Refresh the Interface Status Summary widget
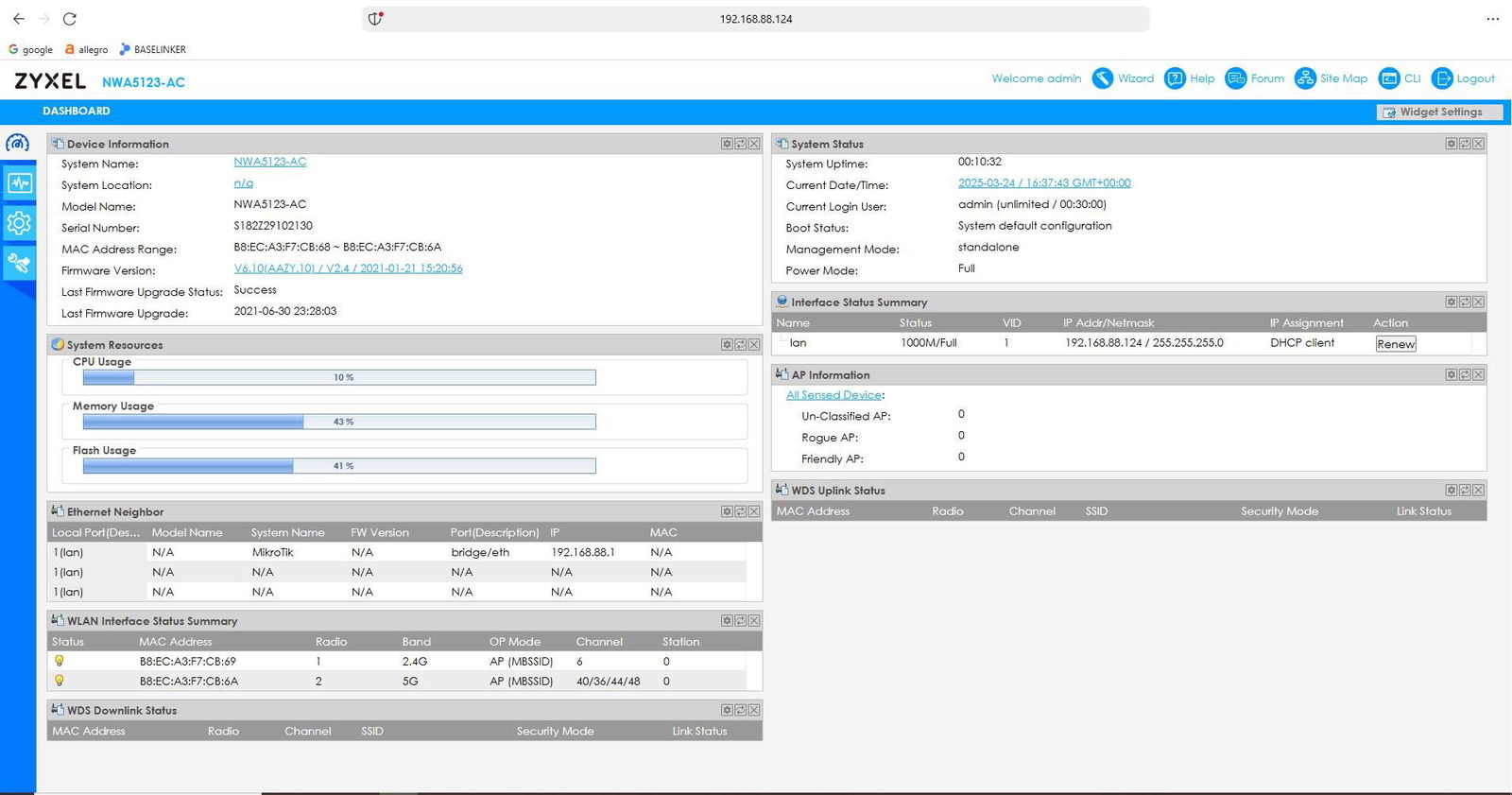1512x795 pixels. point(1464,302)
